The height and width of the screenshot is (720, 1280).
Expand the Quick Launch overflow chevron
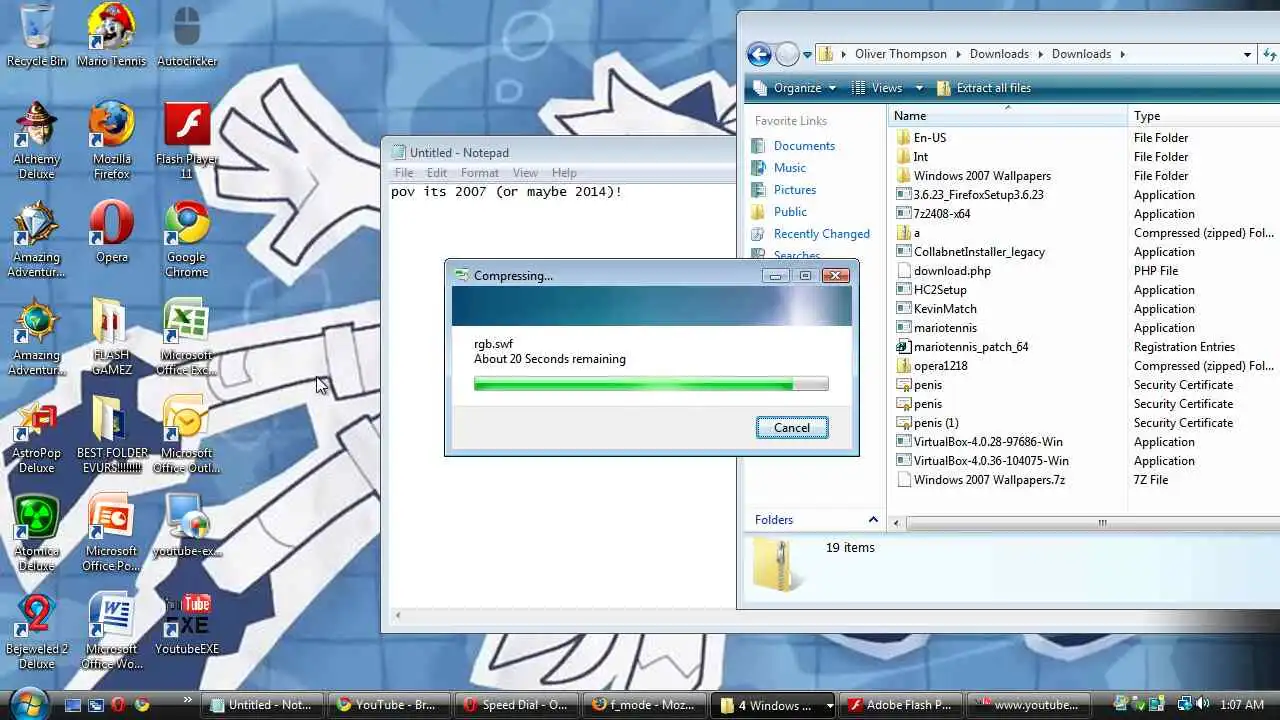[x=187, y=699]
